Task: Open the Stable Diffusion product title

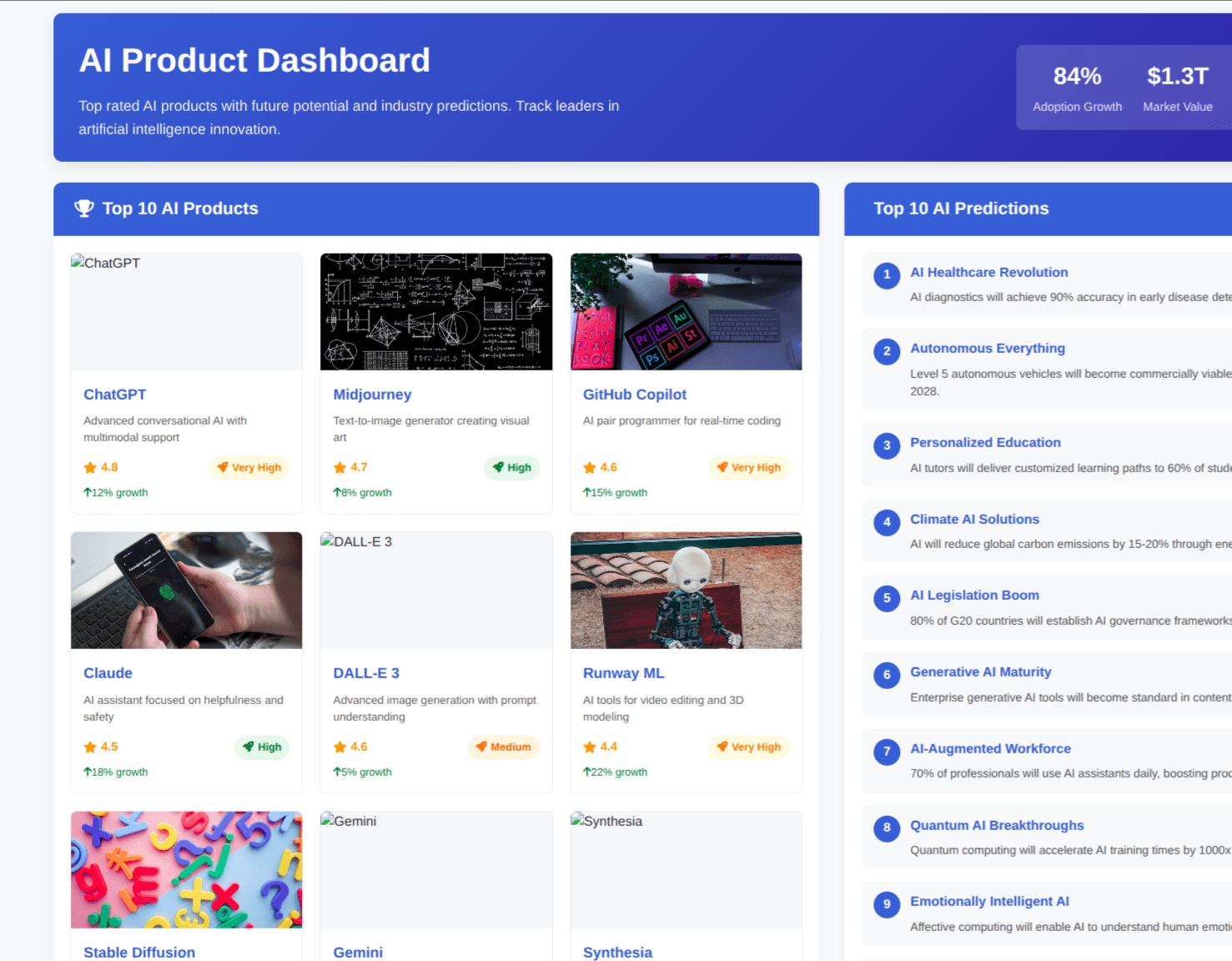Action: [x=139, y=953]
